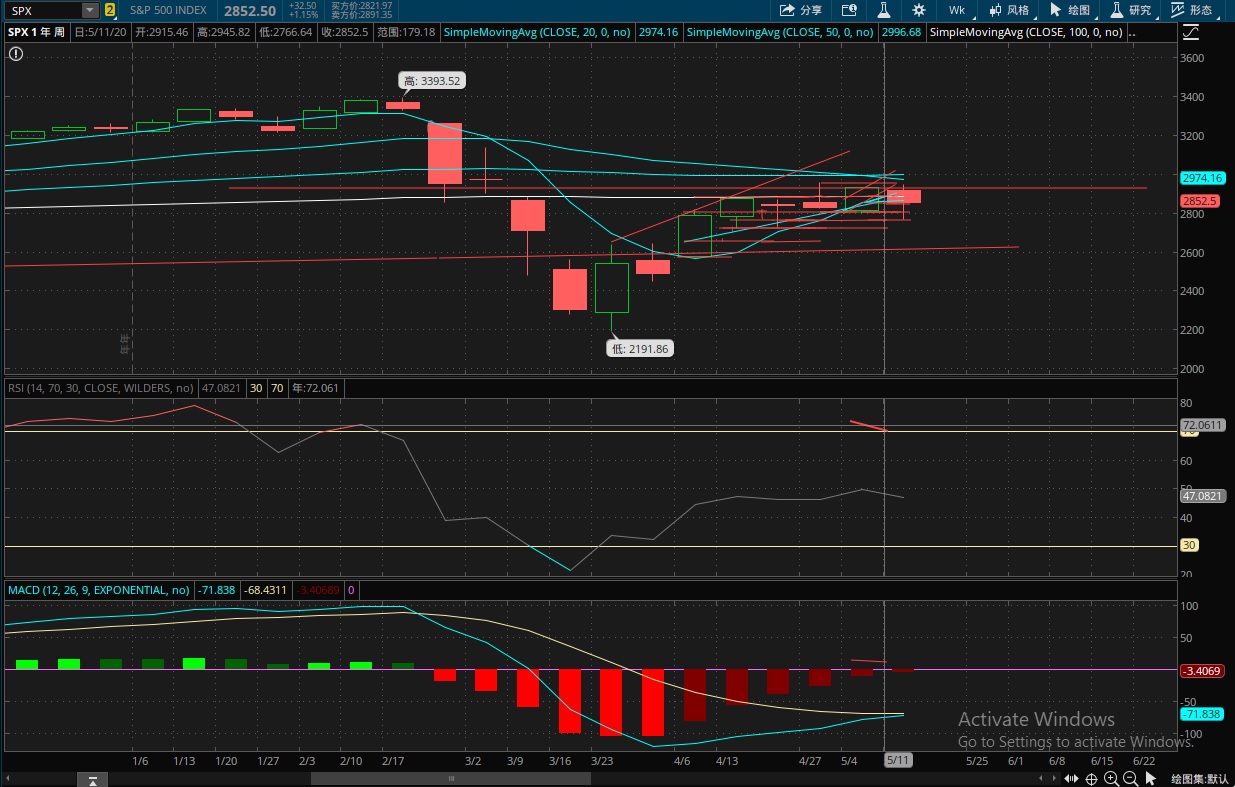Open the flask icon next to settings gear
The width and height of the screenshot is (1235, 787).
click(x=884, y=10)
